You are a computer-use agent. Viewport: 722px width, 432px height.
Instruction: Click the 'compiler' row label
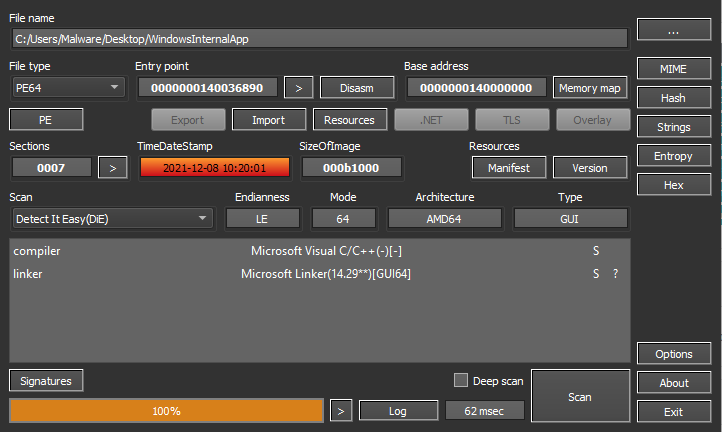point(37,251)
